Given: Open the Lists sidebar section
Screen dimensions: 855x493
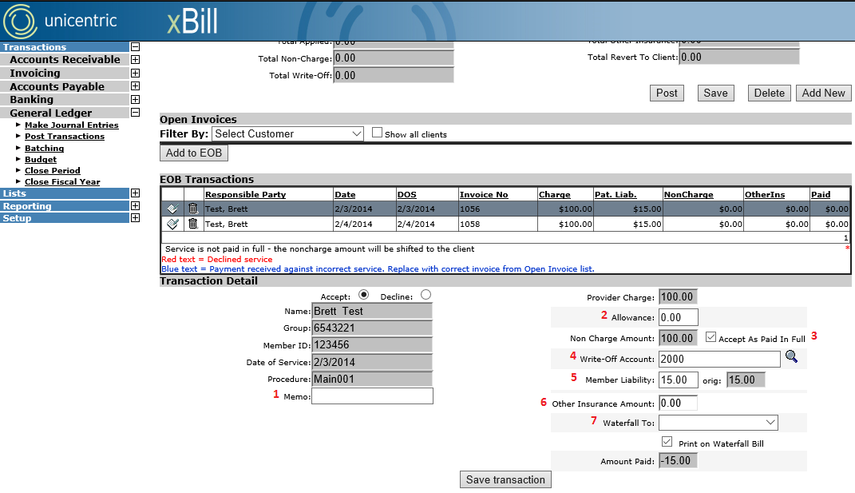Looking at the screenshot, I should [x=14, y=194].
